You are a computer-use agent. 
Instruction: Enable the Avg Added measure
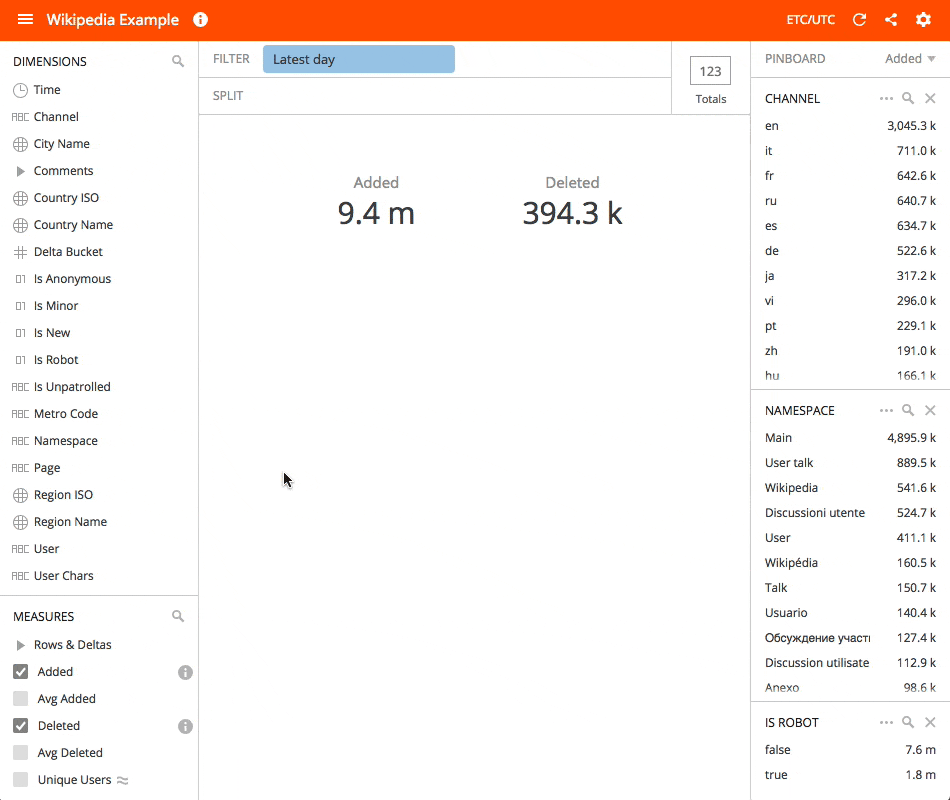click(21, 699)
